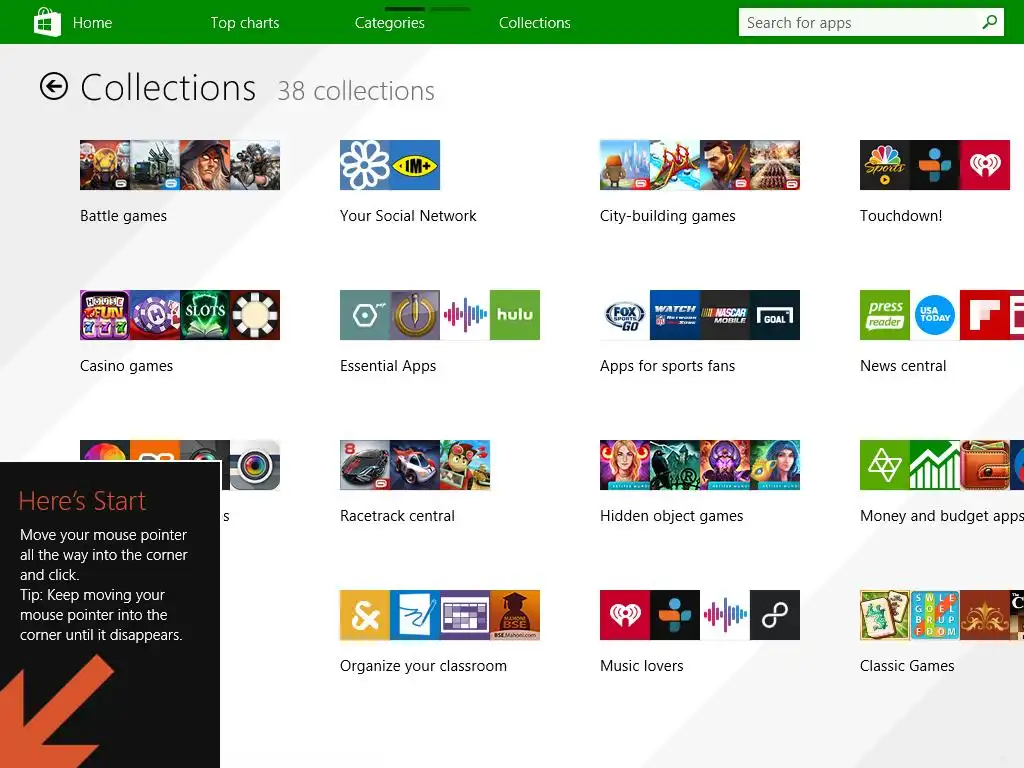Open the Press Reader app tile
This screenshot has height=768, width=1024.
[885, 315]
